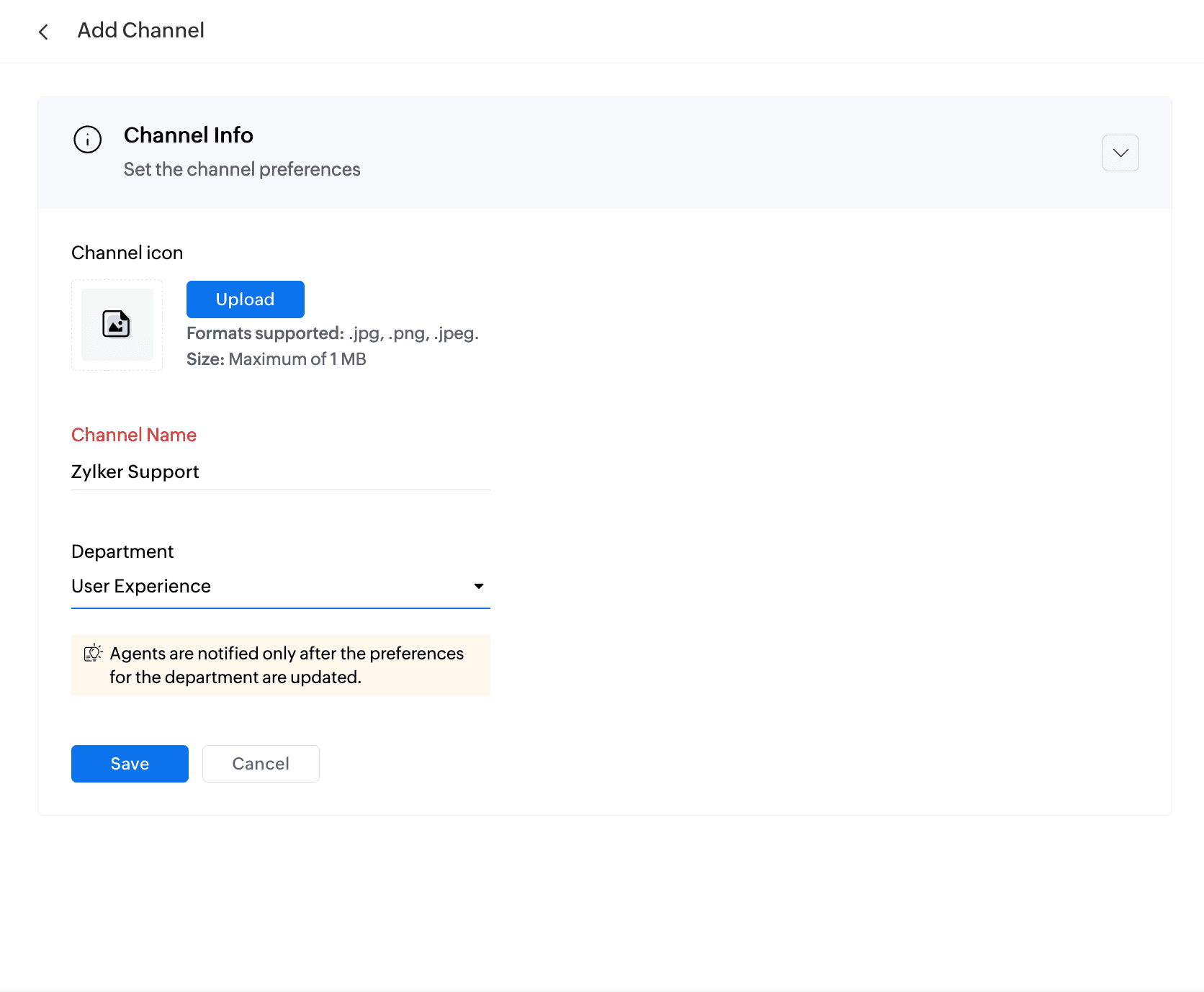This screenshot has width=1204, height=992.
Task: Click the Channel icon label
Action: pos(127,253)
